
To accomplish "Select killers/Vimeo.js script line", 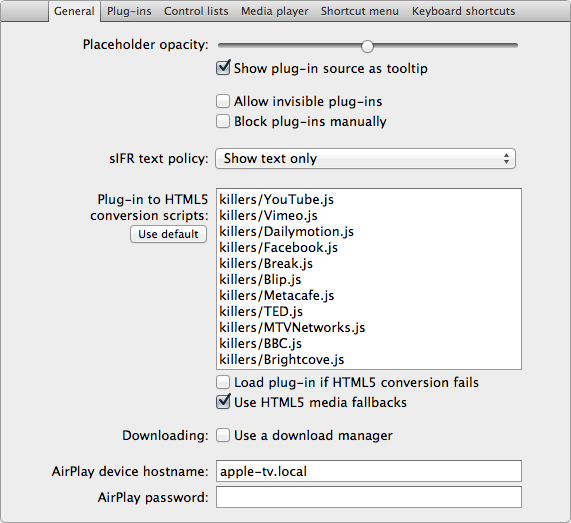I will (268, 216).
